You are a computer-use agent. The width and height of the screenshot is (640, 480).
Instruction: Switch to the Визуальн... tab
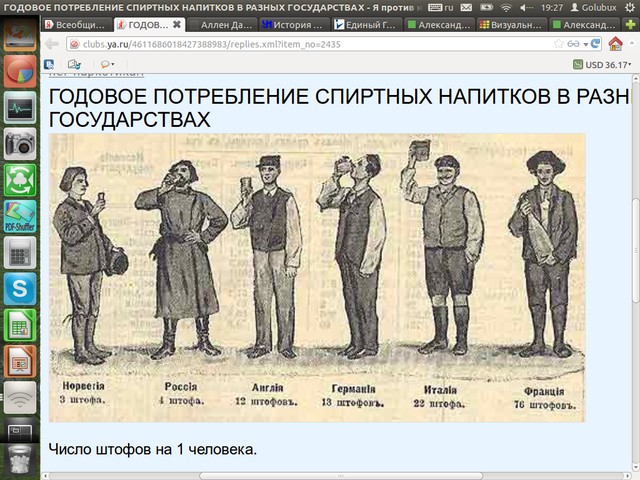pos(512,25)
